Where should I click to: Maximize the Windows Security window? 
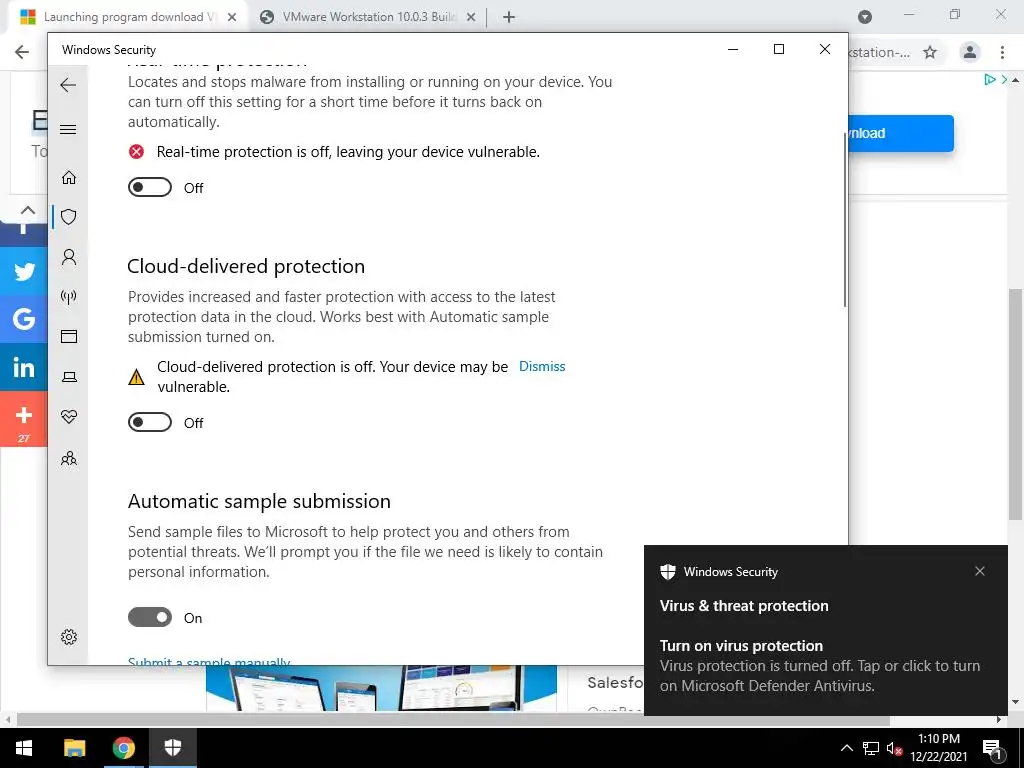point(778,49)
